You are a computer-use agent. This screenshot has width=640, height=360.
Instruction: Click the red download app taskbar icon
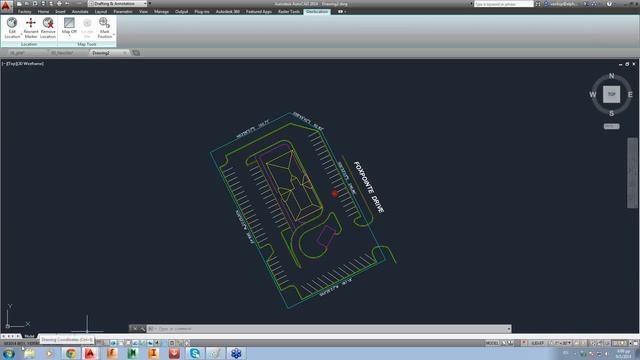pyautogui.click(x=174, y=353)
